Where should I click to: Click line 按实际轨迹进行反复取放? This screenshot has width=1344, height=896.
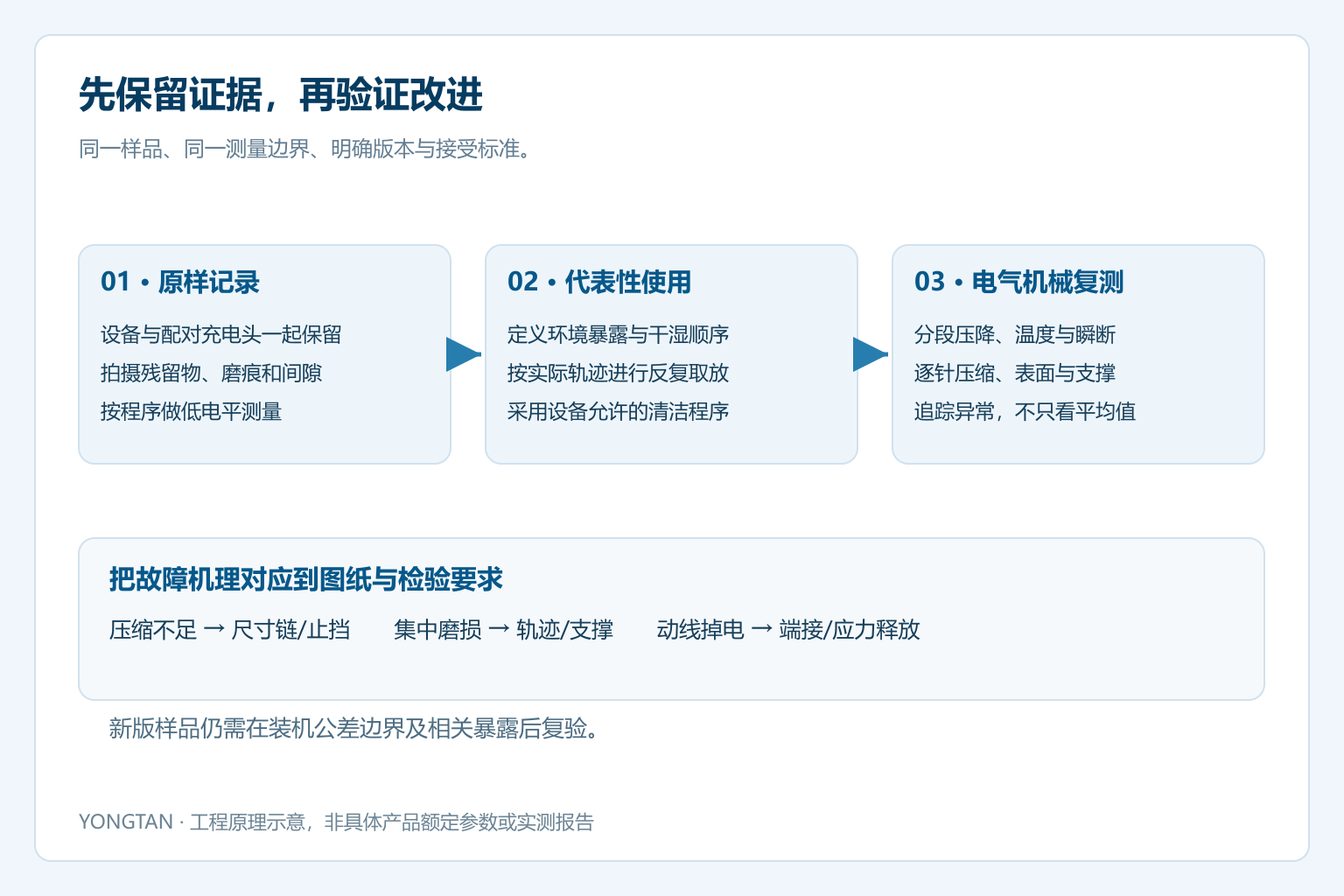tap(618, 373)
